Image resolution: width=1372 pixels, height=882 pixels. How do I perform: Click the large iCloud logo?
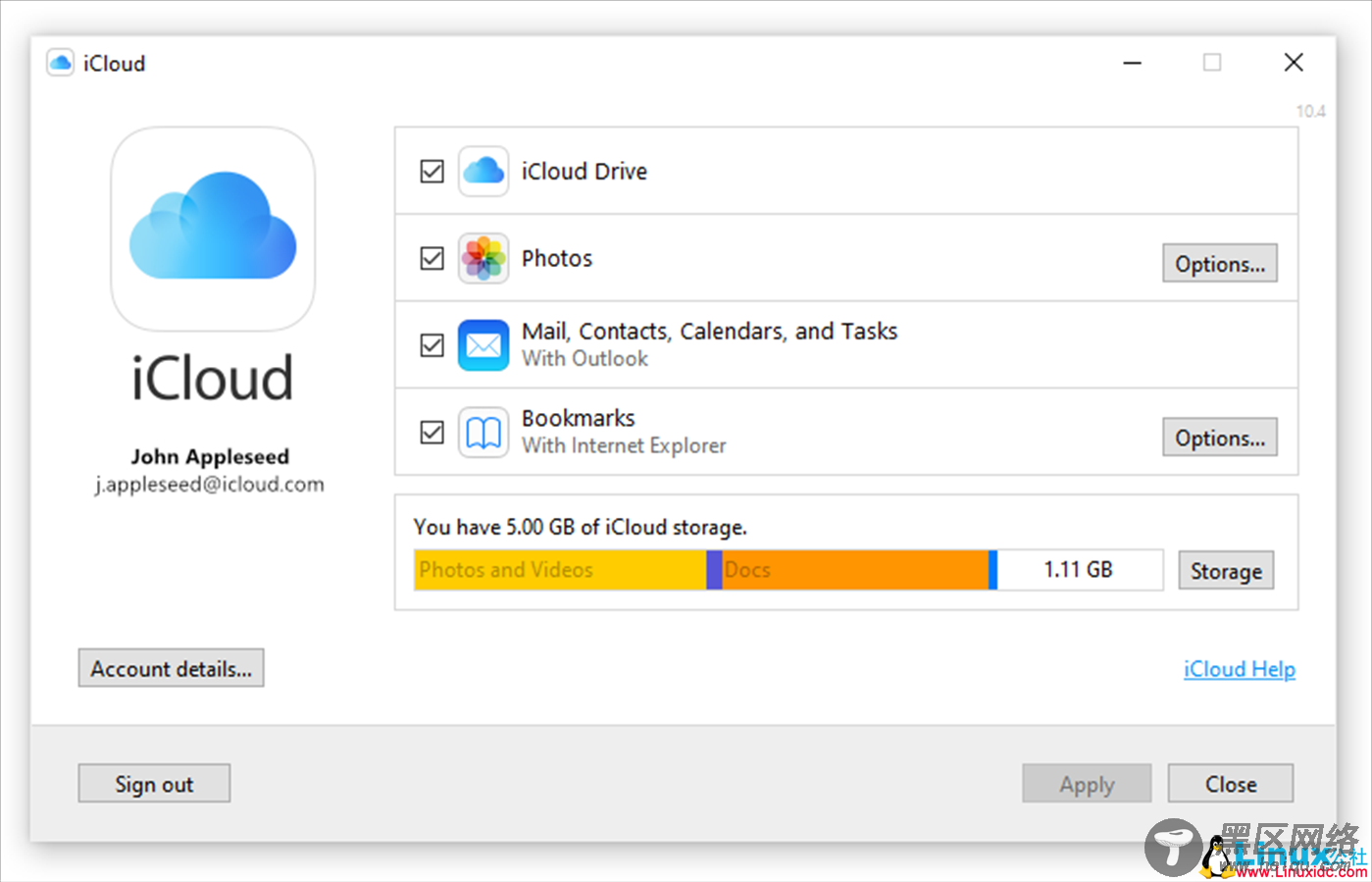point(213,229)
